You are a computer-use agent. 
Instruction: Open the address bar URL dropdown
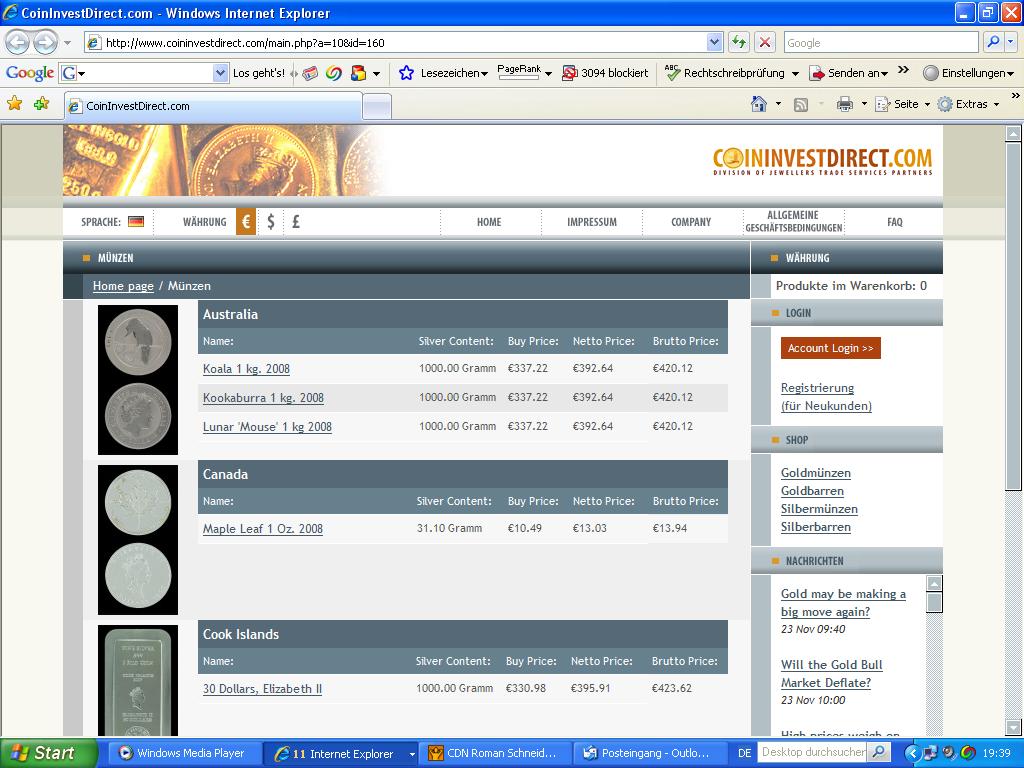tap(714, 43)
